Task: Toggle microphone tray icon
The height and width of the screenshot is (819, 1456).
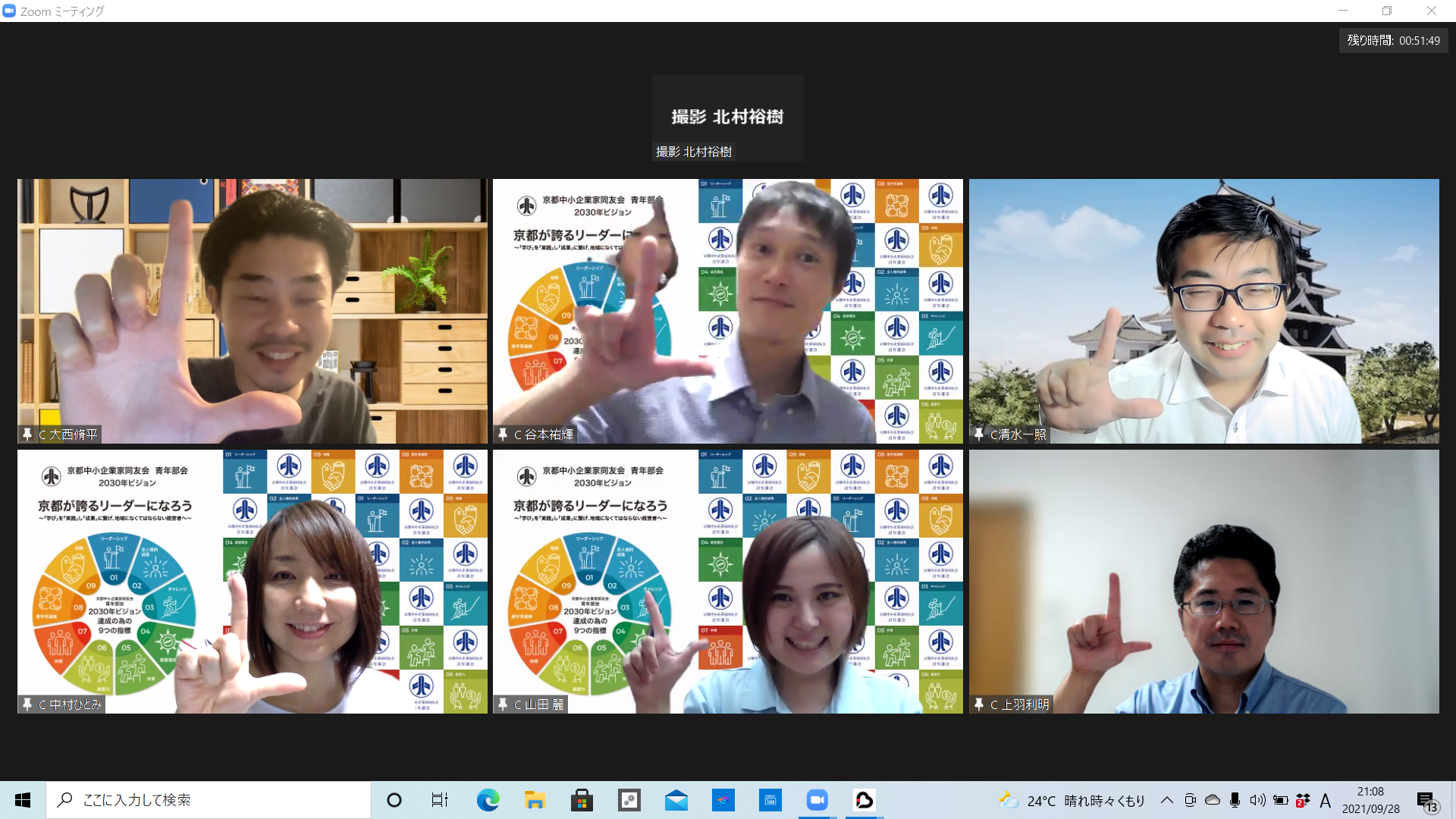Action: pos(1235,800)
